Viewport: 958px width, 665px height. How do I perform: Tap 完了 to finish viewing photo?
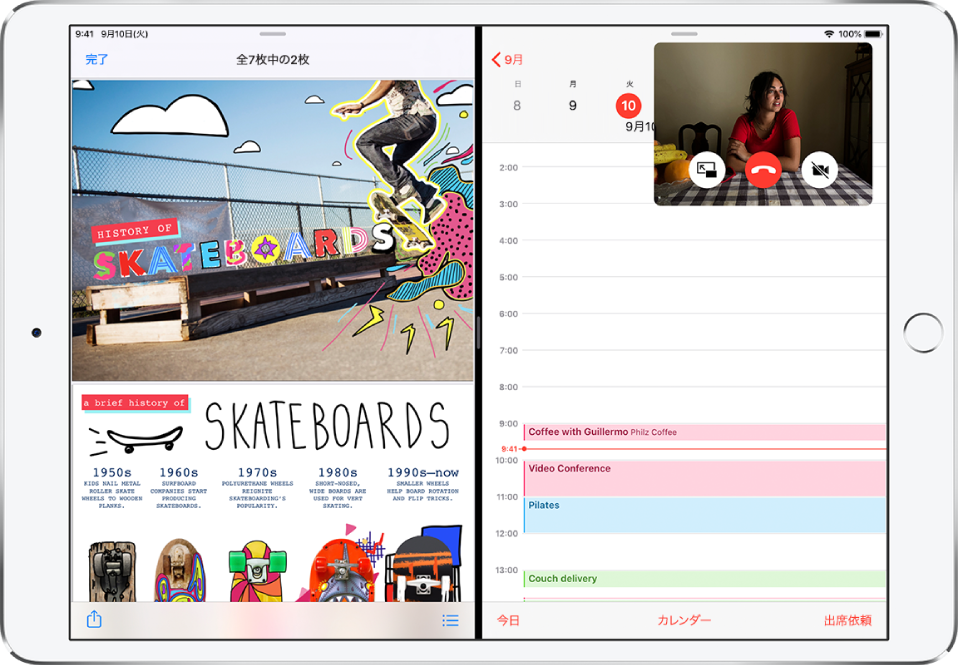(x=97, y=60)
